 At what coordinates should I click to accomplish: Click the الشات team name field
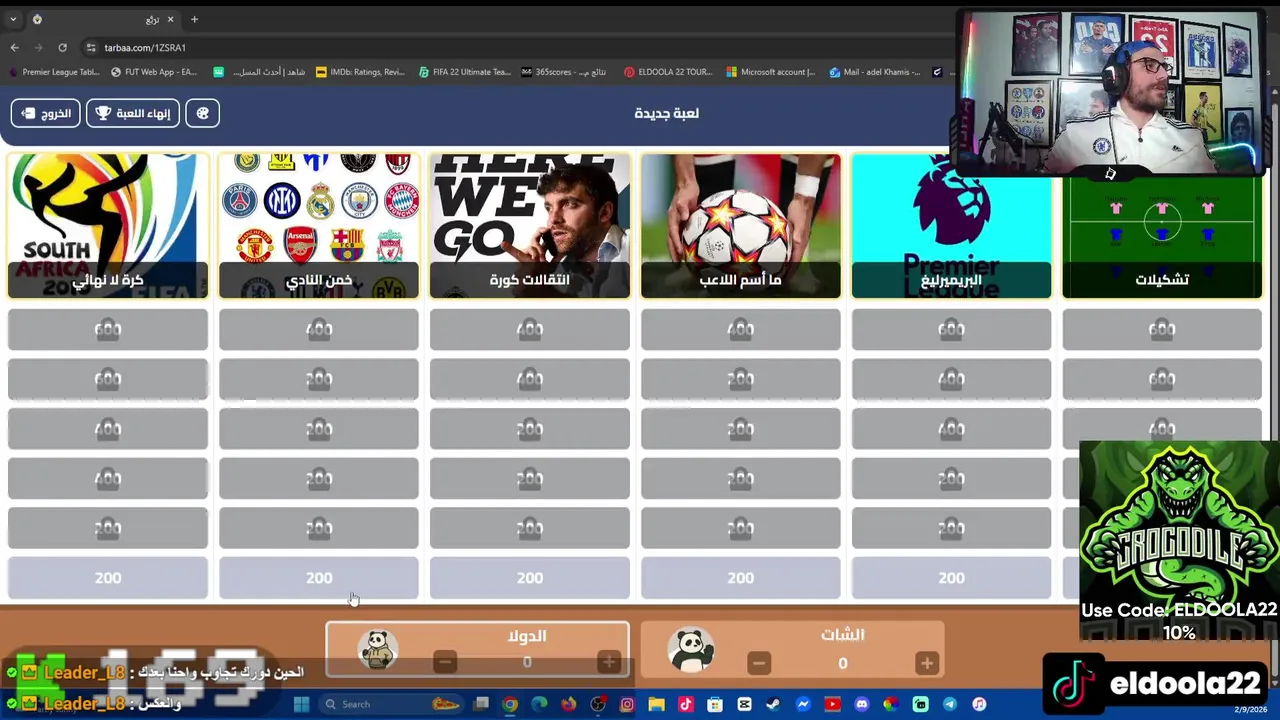coord(843,635)
